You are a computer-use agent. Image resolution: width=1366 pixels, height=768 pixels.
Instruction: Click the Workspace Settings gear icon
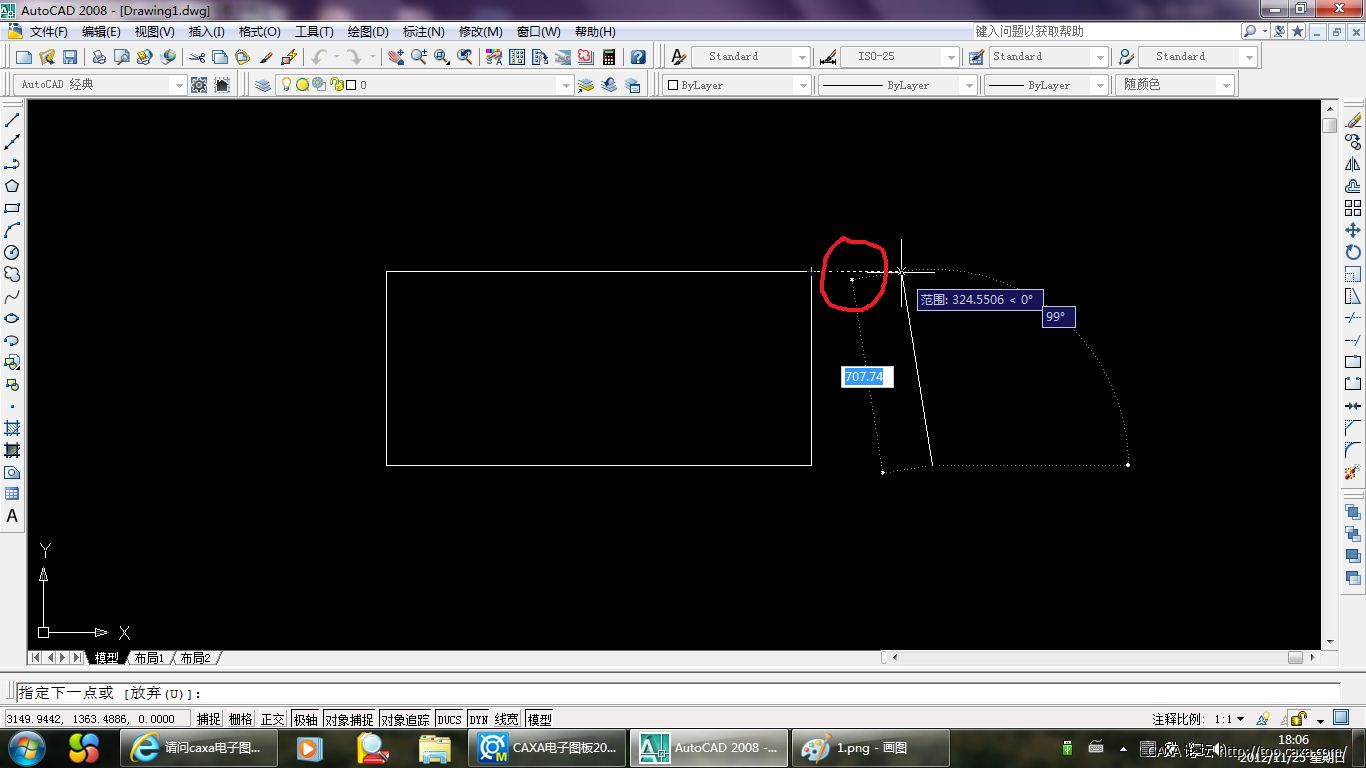coord(199,85)
